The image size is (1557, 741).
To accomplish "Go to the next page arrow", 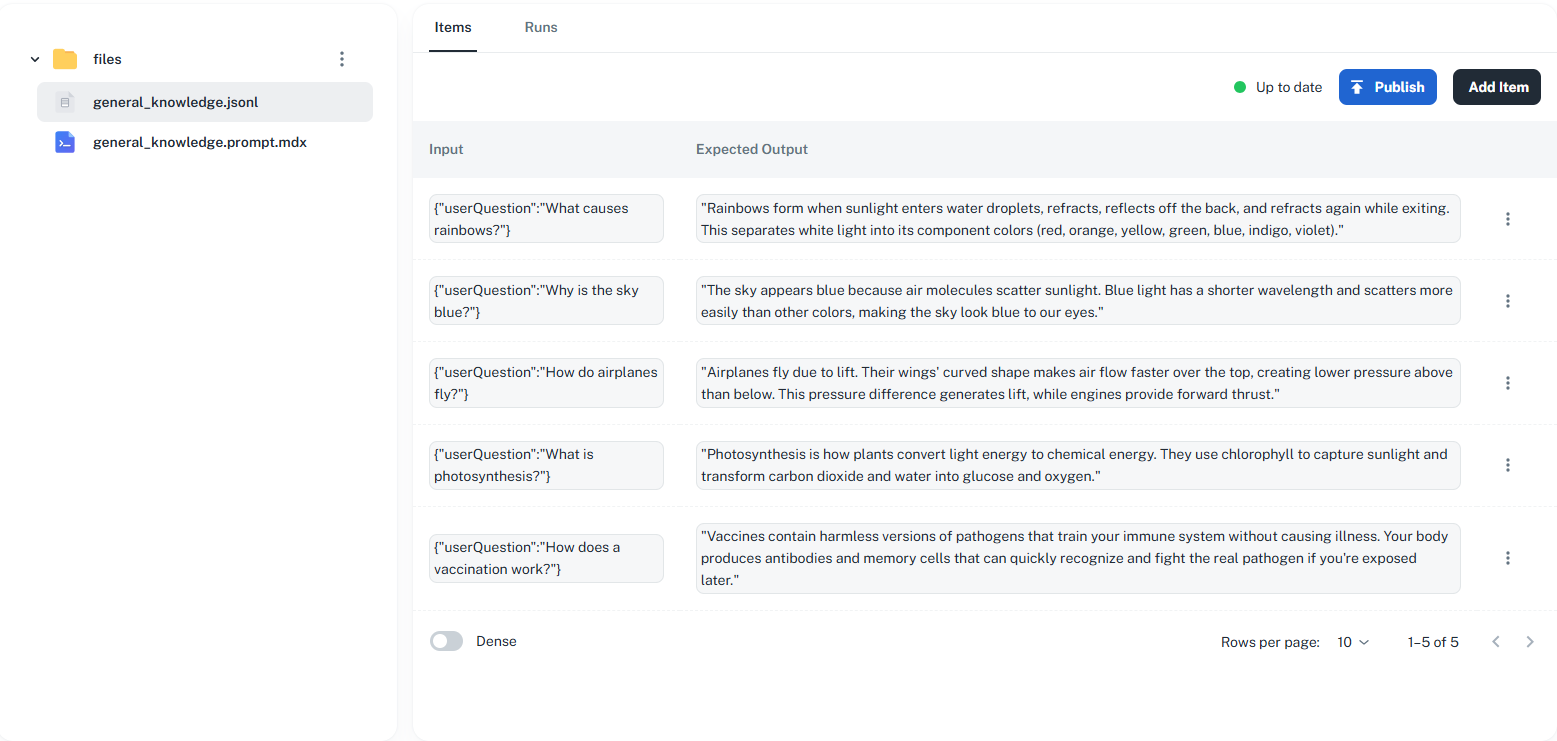I will tap(1530, 642).
